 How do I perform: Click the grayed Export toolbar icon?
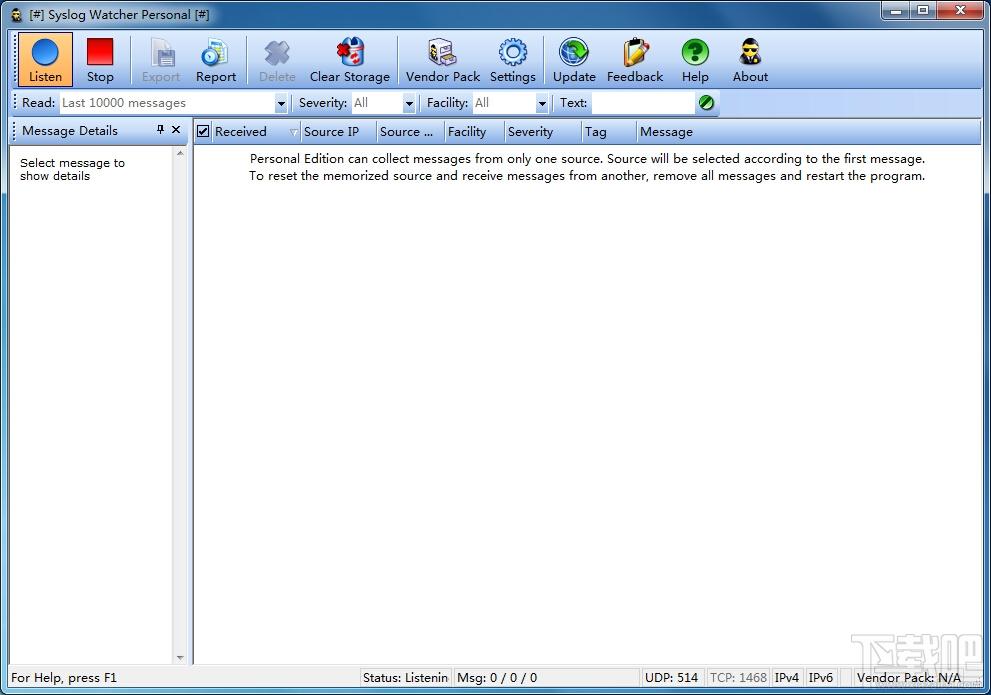pos(161,53)
